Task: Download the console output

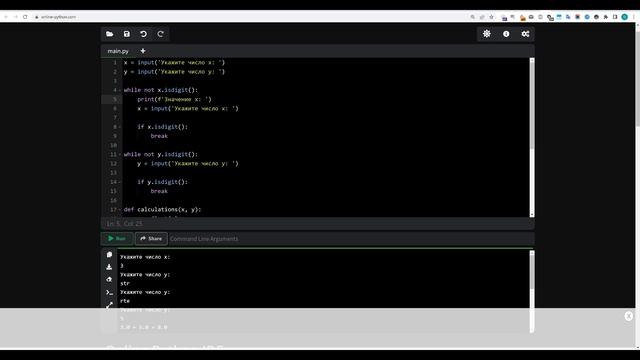Action: [x=109, y=267]
